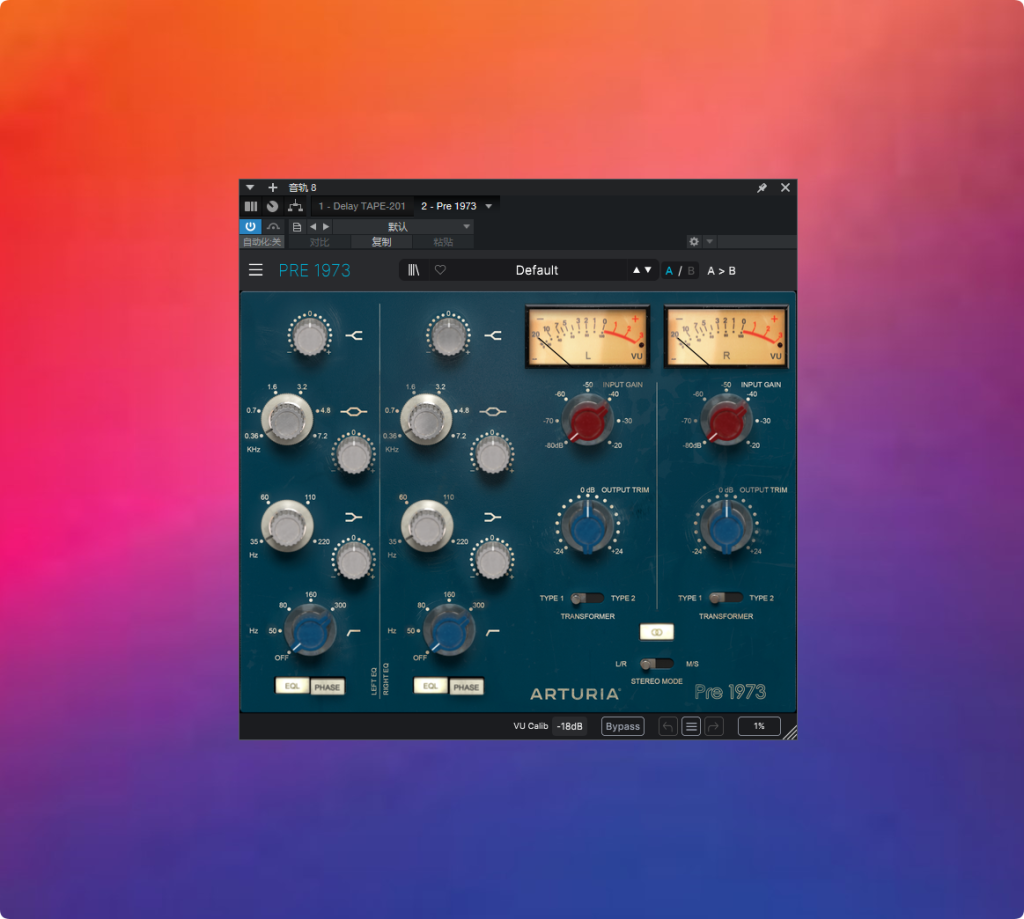Viewport: 1024px width, 919px height.
Task: Click the left EQ high shelf gain knob
Action: (310, 336)
